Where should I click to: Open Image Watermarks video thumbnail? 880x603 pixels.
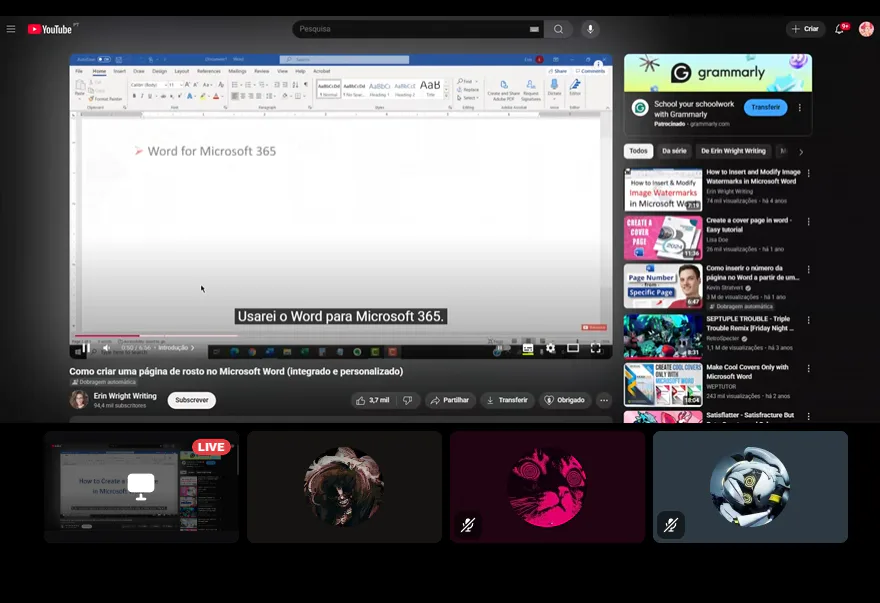663,190
